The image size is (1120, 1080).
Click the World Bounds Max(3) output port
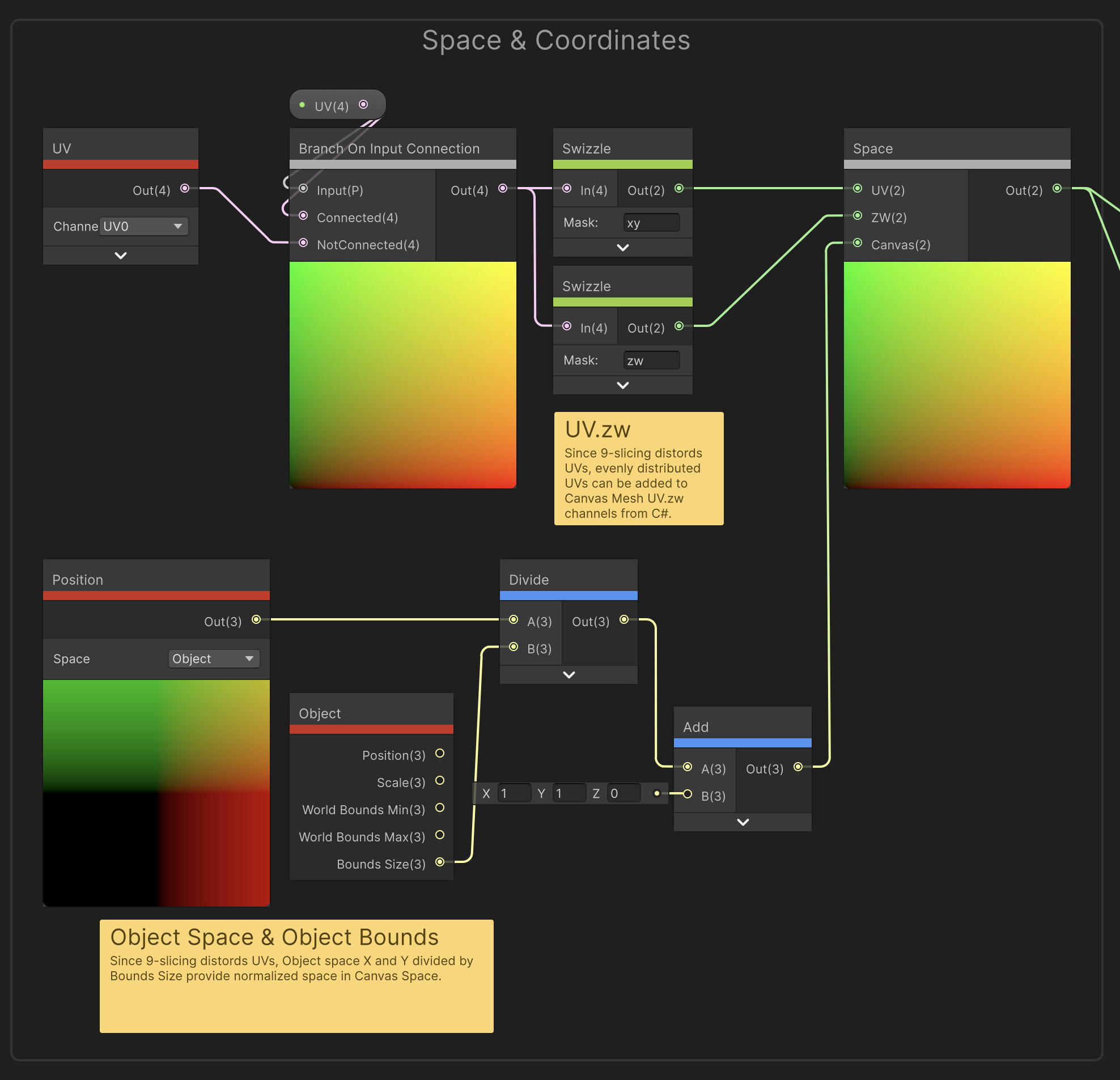pyautogui.click(x=440, y=835)
